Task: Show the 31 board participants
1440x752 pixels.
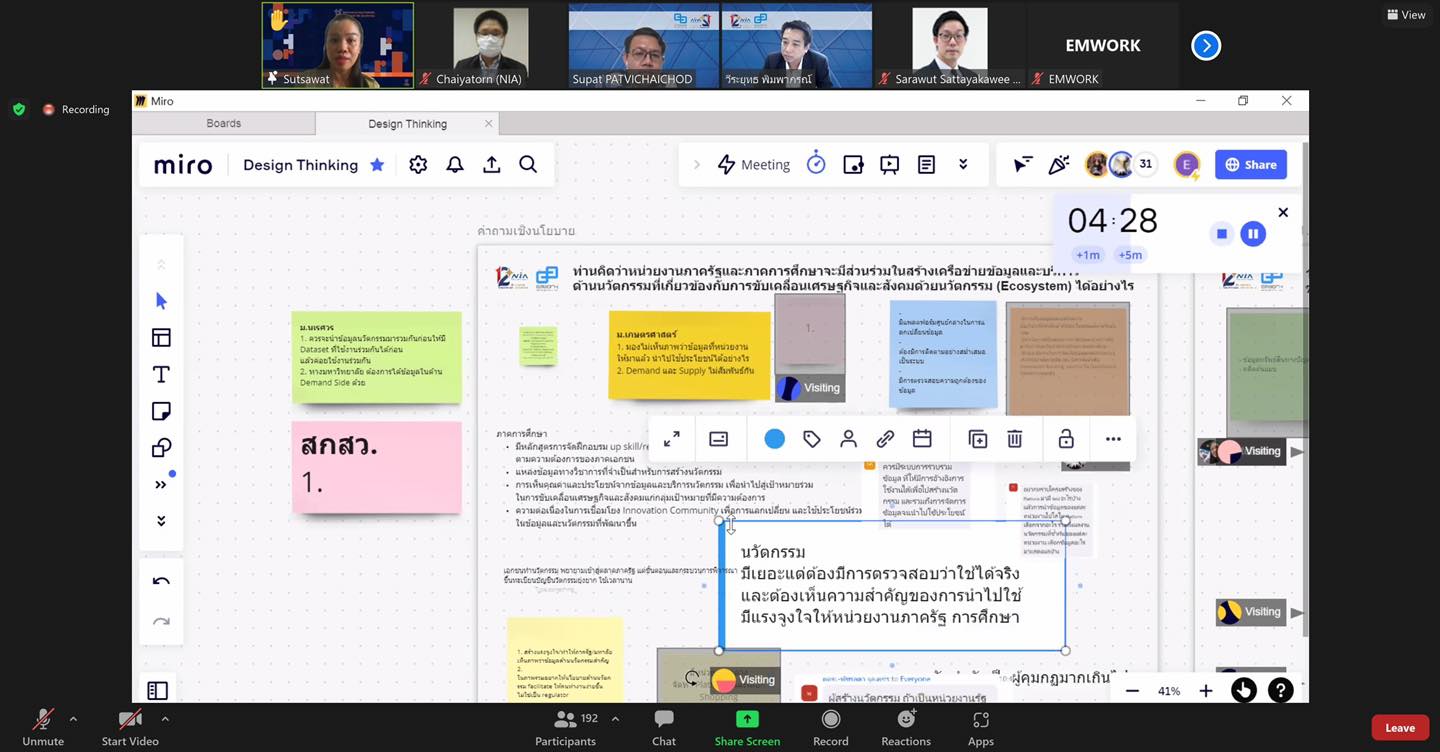Action: tap(1146, 164)
